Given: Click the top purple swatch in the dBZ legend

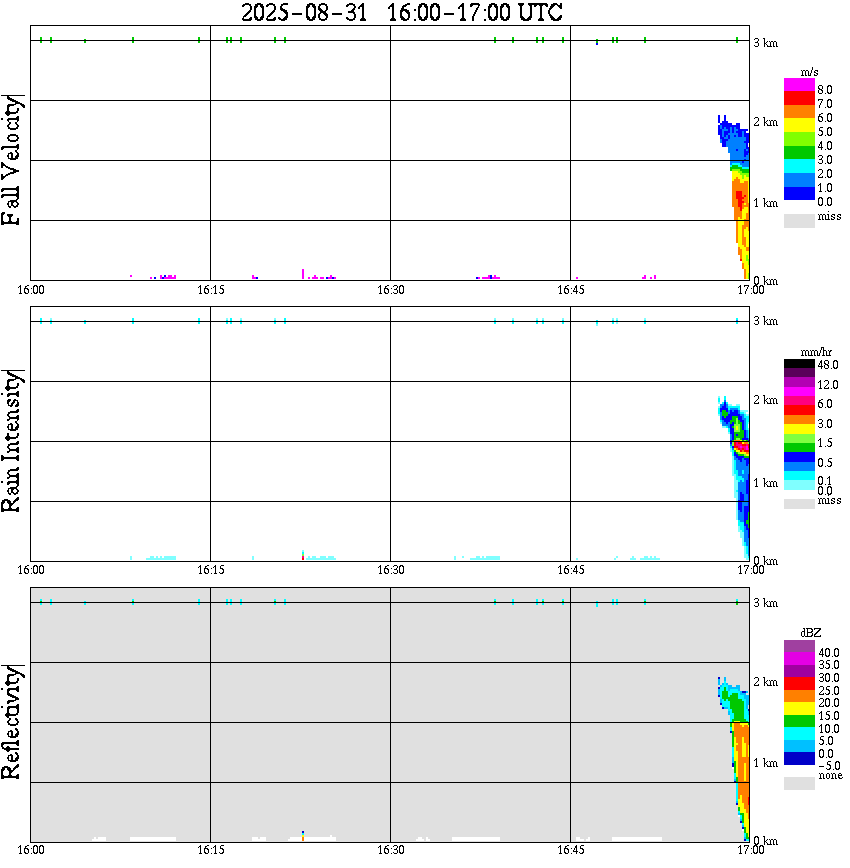Looking at the screenshot, I should (x=799, y=646).
